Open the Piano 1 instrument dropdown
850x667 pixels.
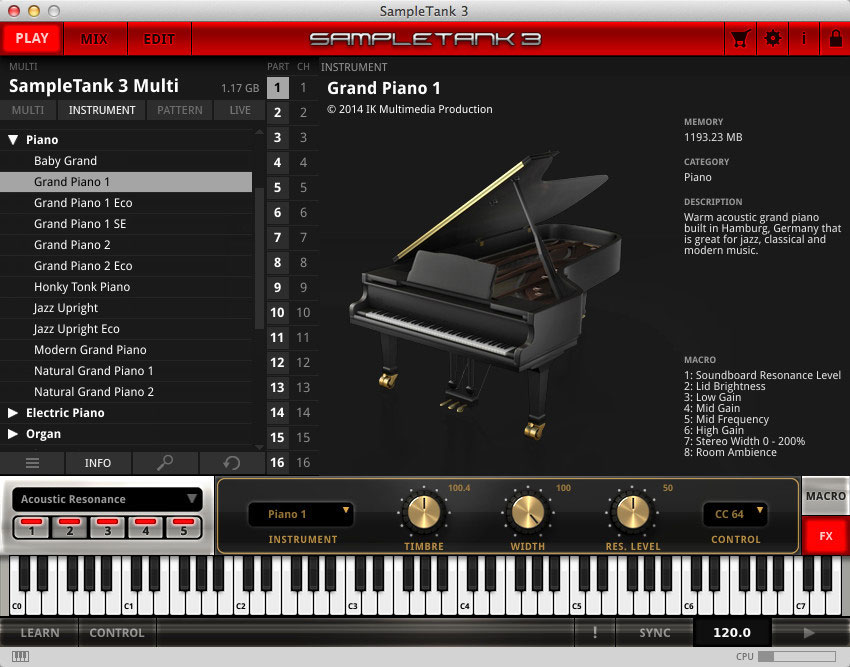click(301, 514)
